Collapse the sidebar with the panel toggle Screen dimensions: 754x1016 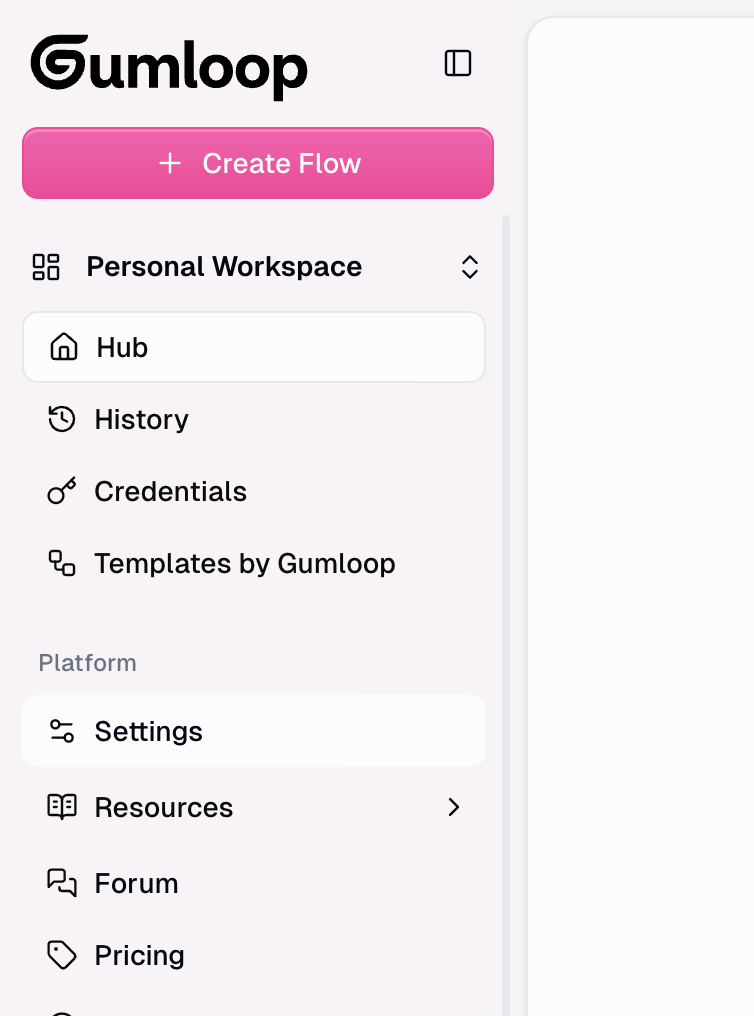click(x=457, y=63)
